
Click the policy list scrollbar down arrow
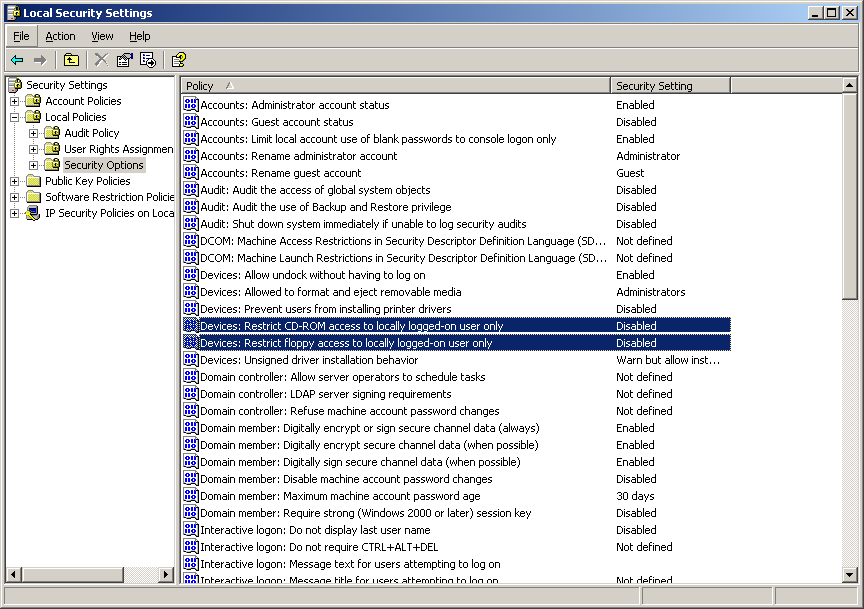tap(850, 575)
